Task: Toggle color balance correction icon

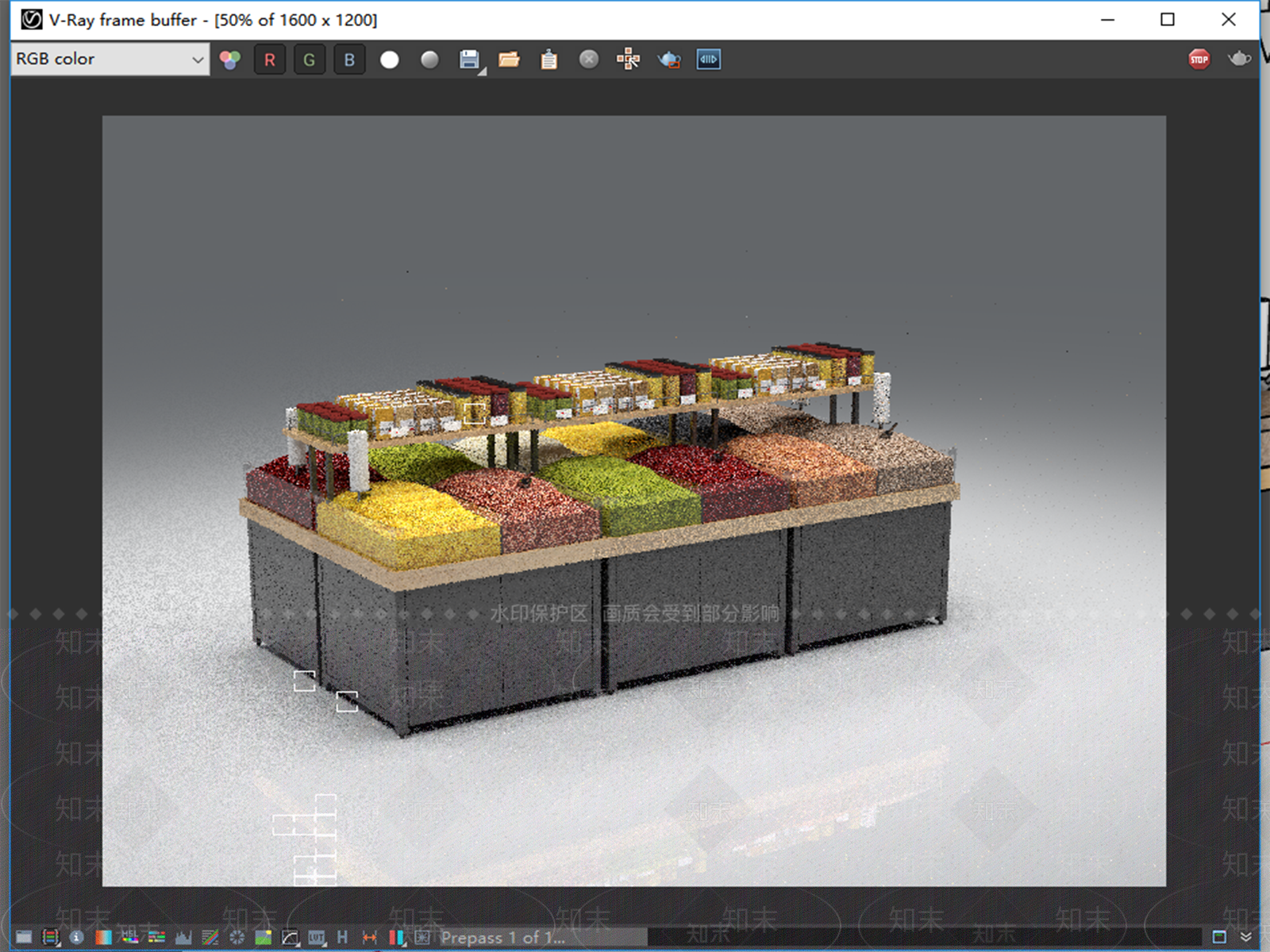Action: point(156,937)
